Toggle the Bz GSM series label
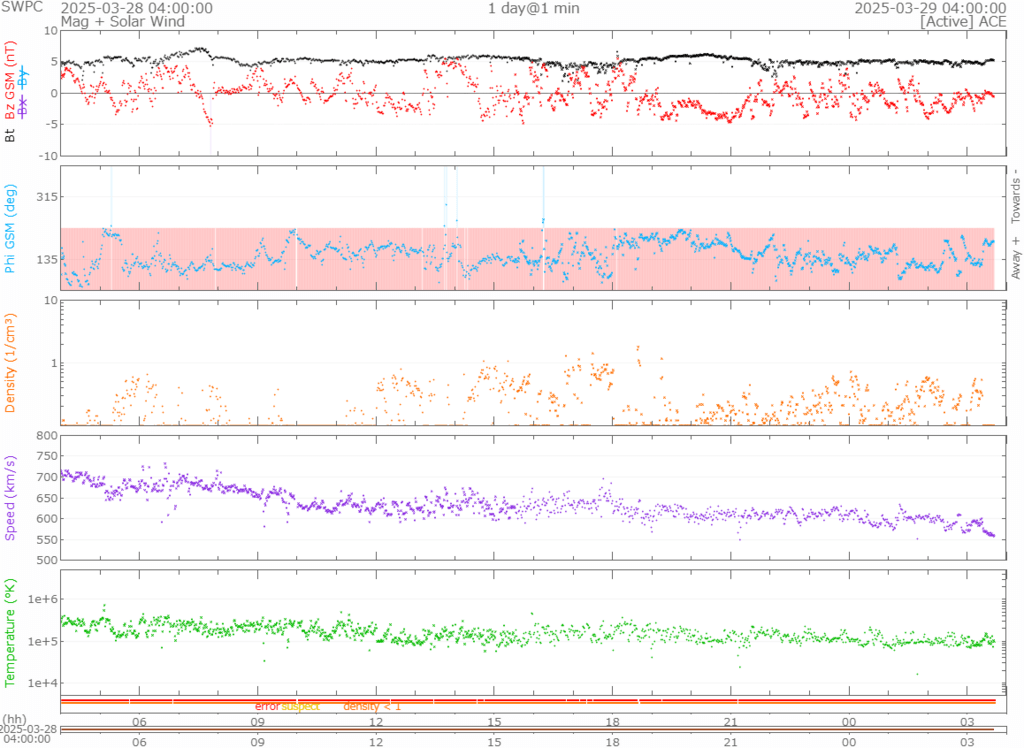This screenshot has width=1024, height=748. pos(11,82)
